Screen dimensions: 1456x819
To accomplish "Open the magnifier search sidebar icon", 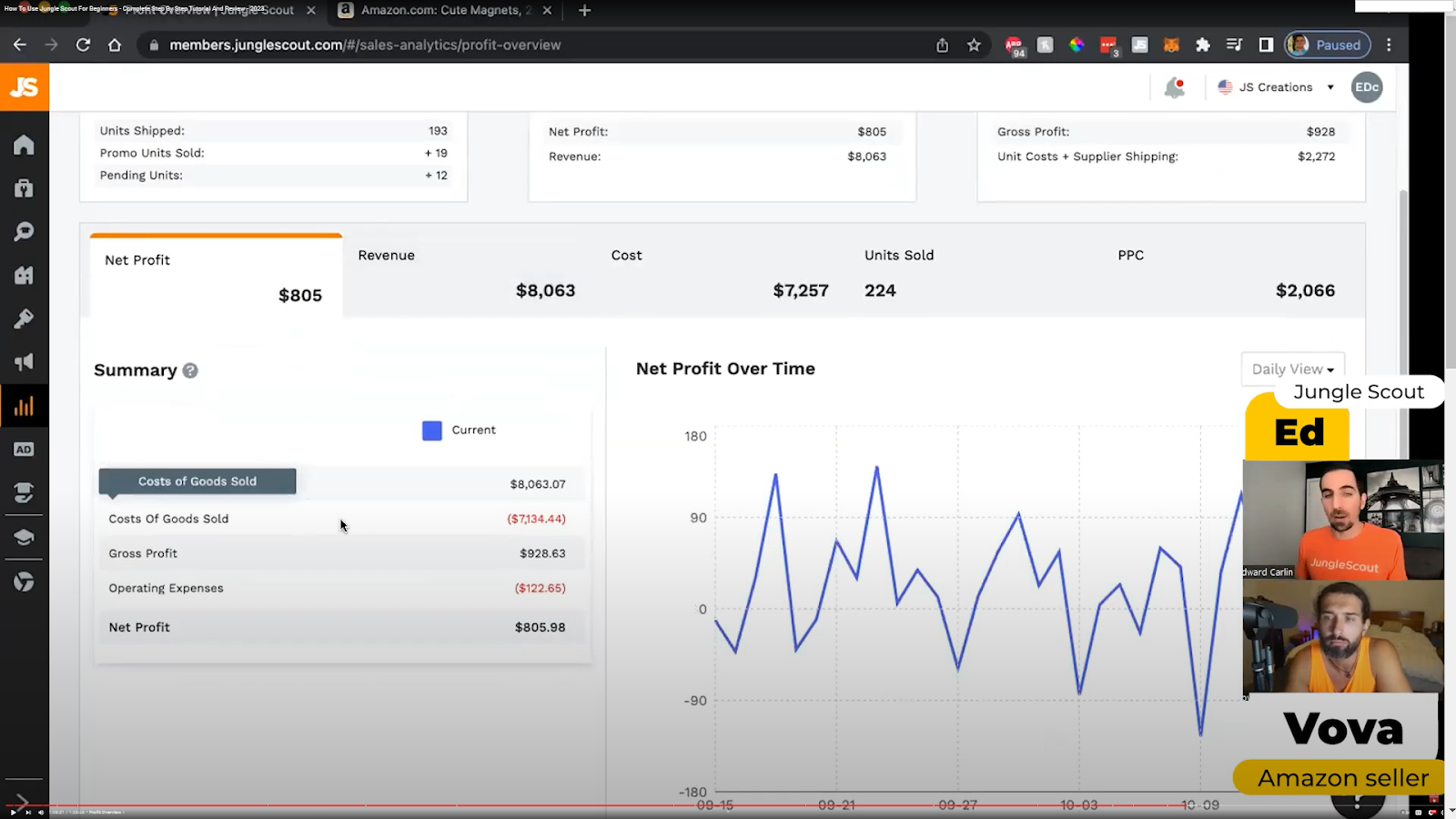I will click(24, 232).
